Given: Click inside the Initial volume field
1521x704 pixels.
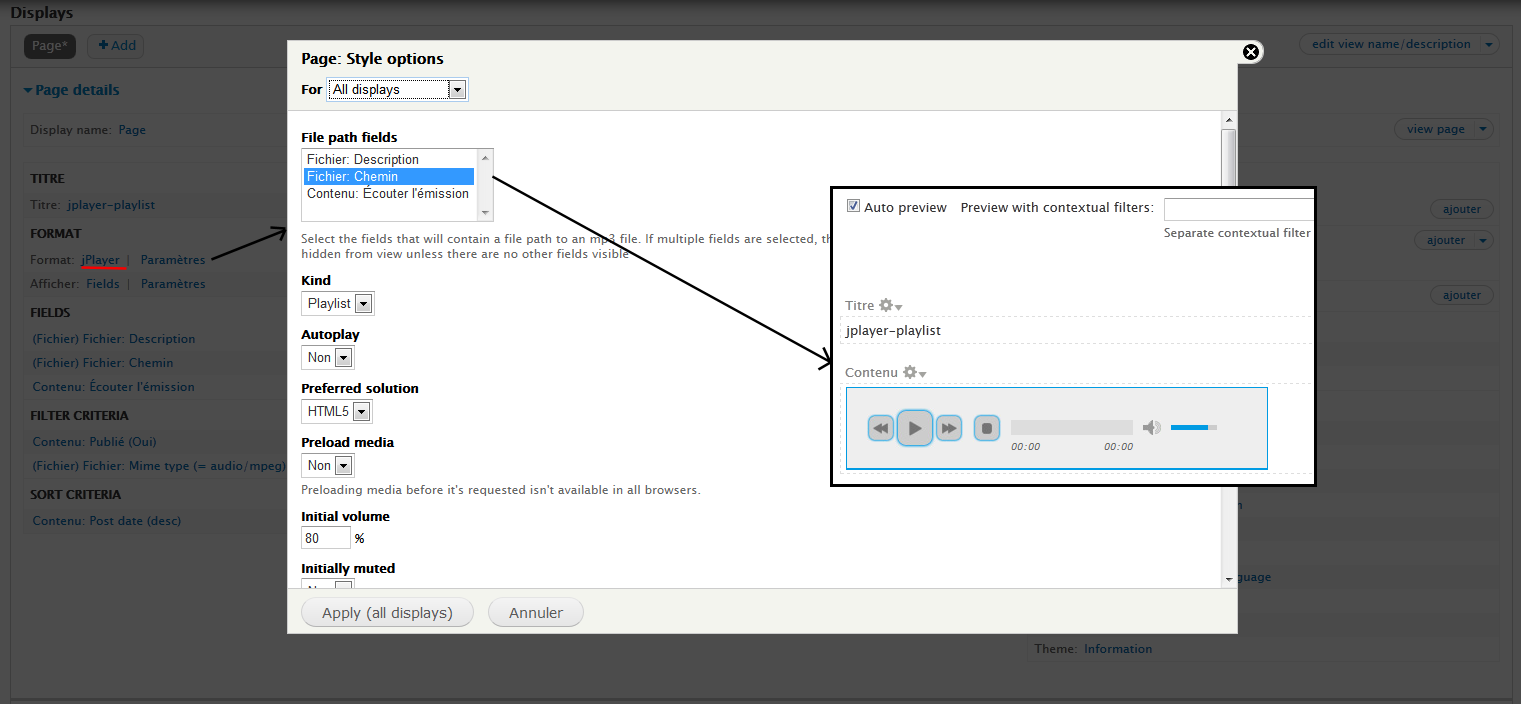Looking at the screenshot, I should (x=325, y=537).
